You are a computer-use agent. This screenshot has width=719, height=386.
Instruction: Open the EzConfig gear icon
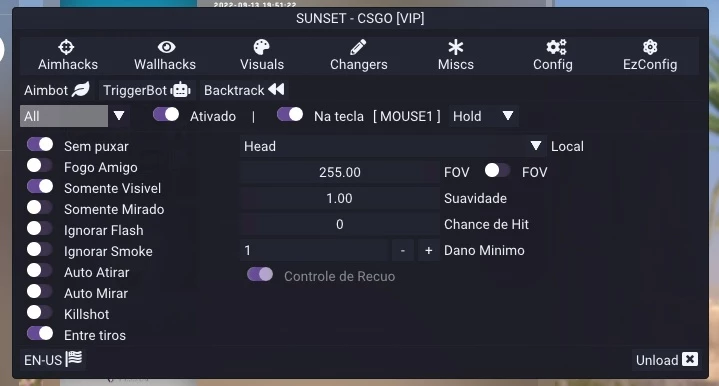[650, 47]
